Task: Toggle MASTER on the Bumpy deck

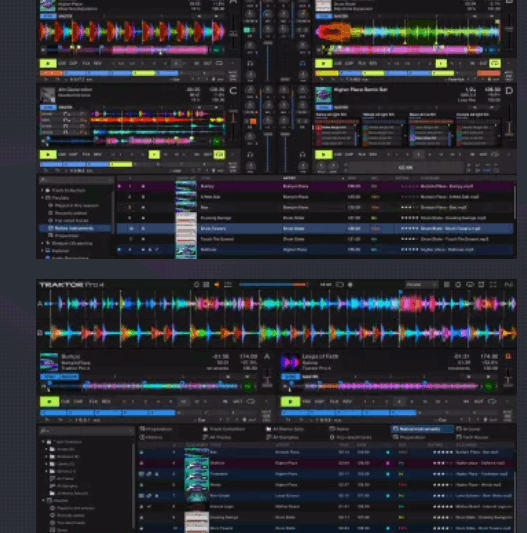Action: click(70, 377)
